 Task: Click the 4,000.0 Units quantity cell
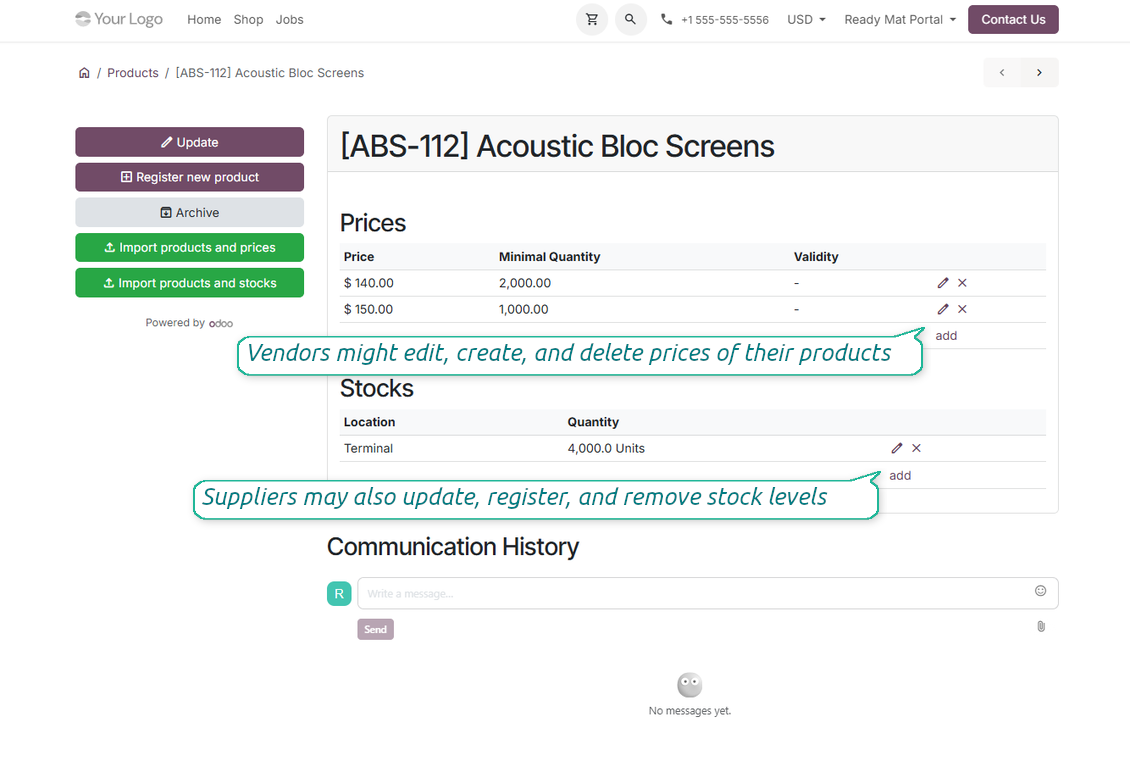[x=606, y=448]
